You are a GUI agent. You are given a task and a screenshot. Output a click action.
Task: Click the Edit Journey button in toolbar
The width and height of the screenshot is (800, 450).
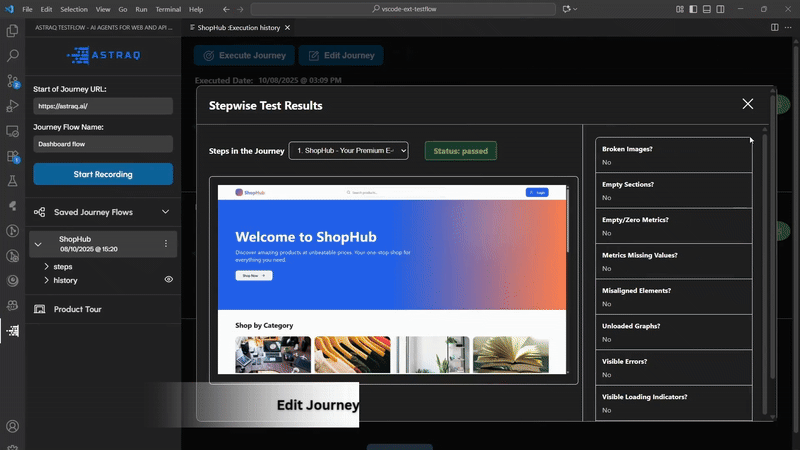(341, 55)
